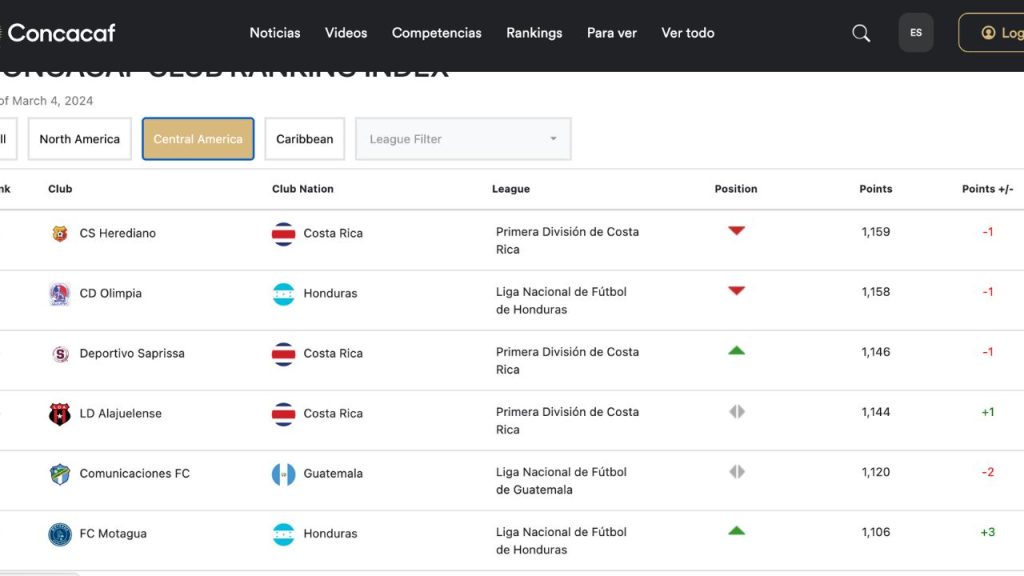The image size is (1024, 576).
Task: Click the Club Nation column header
Action: [302, 189]
